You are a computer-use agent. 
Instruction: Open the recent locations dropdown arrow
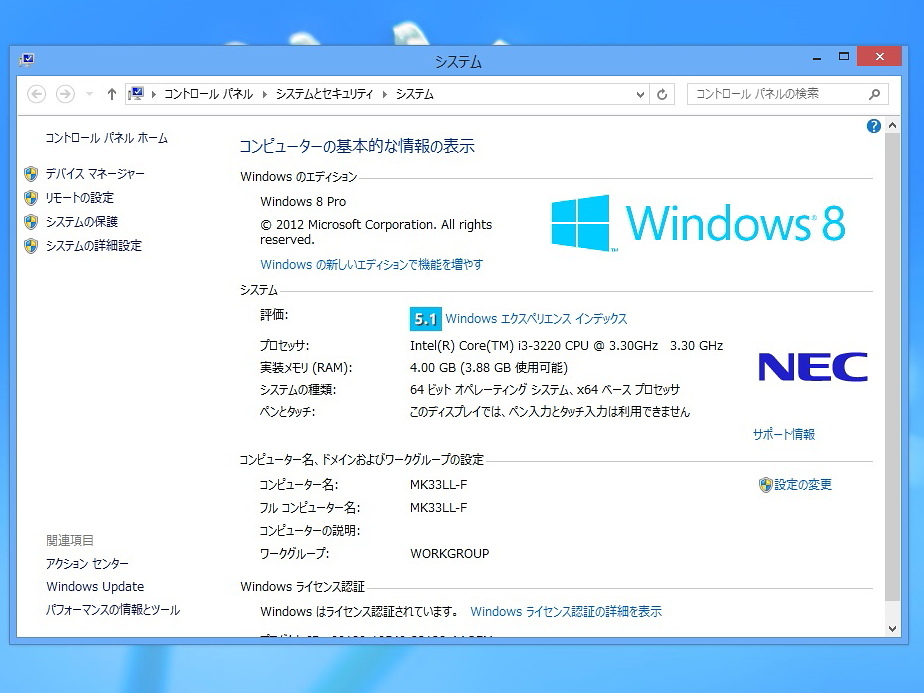pyautogui.click(x=90, y=94)
